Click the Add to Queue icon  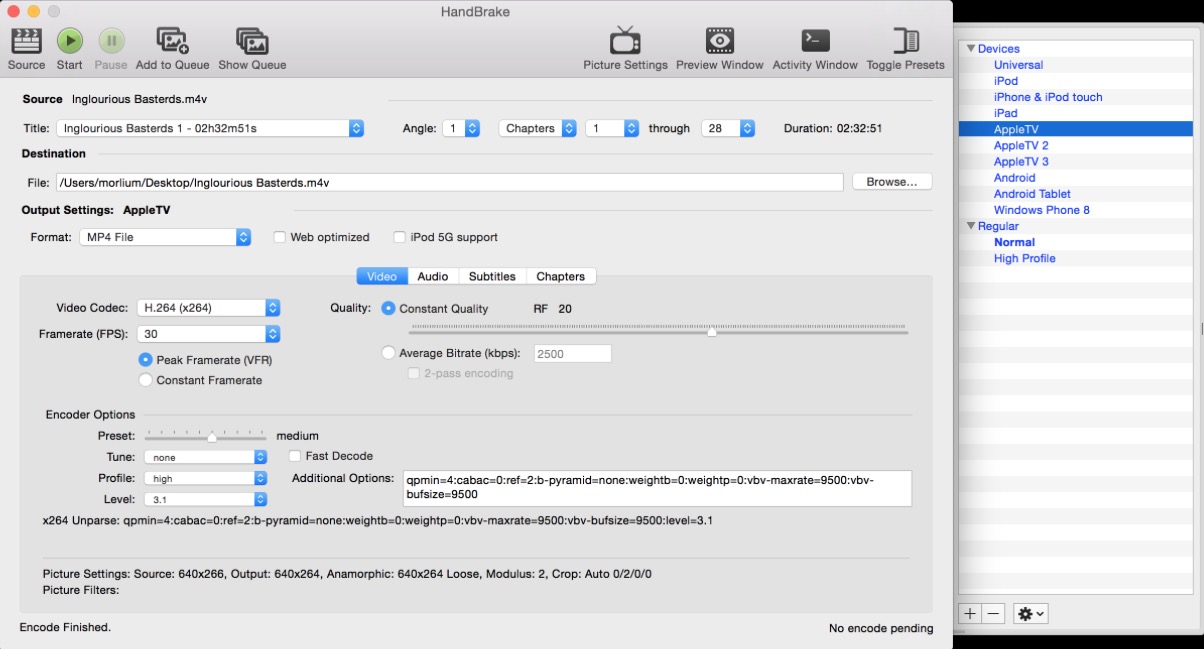tap(173, 41)
